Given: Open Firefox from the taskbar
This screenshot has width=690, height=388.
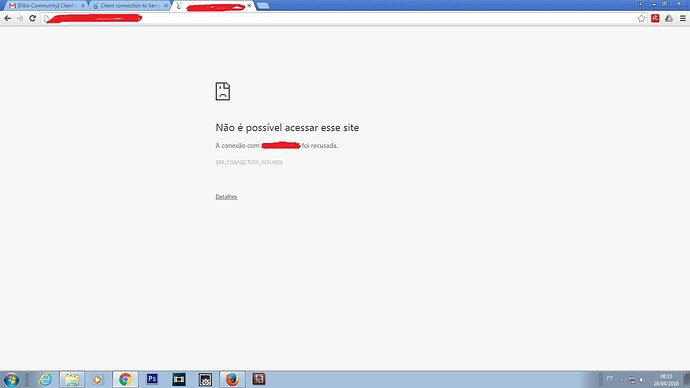Looking at the screenshot, I should click(232, 379).
